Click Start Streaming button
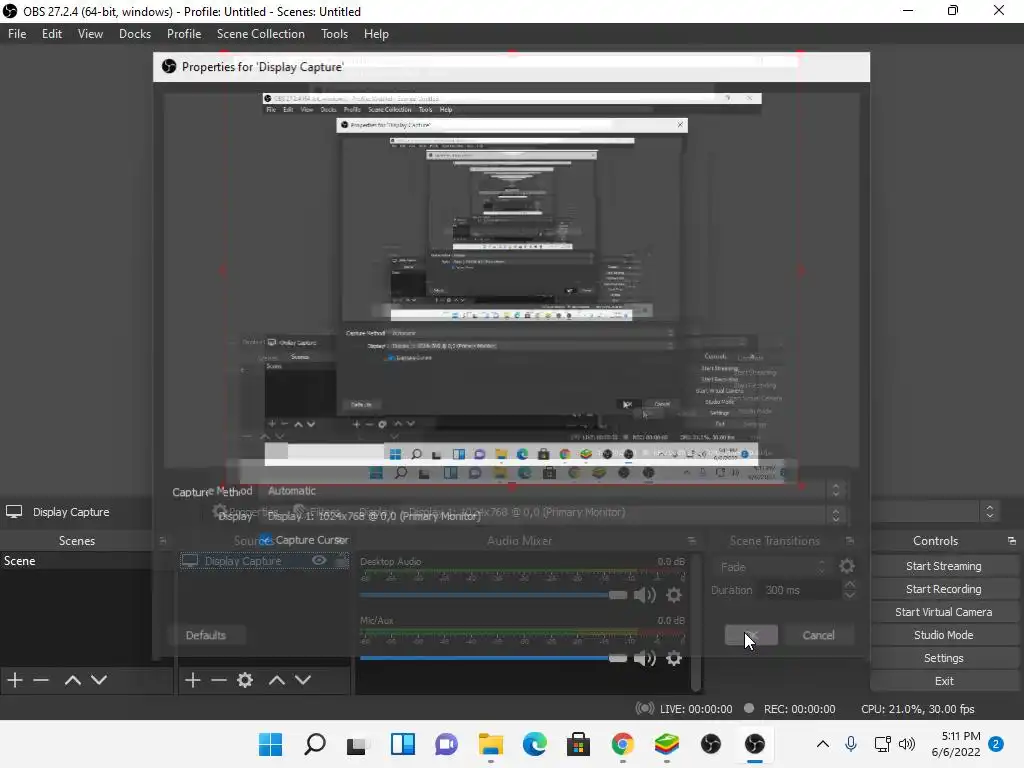Viewport: 1024px width, 768px height. [943, 566]
